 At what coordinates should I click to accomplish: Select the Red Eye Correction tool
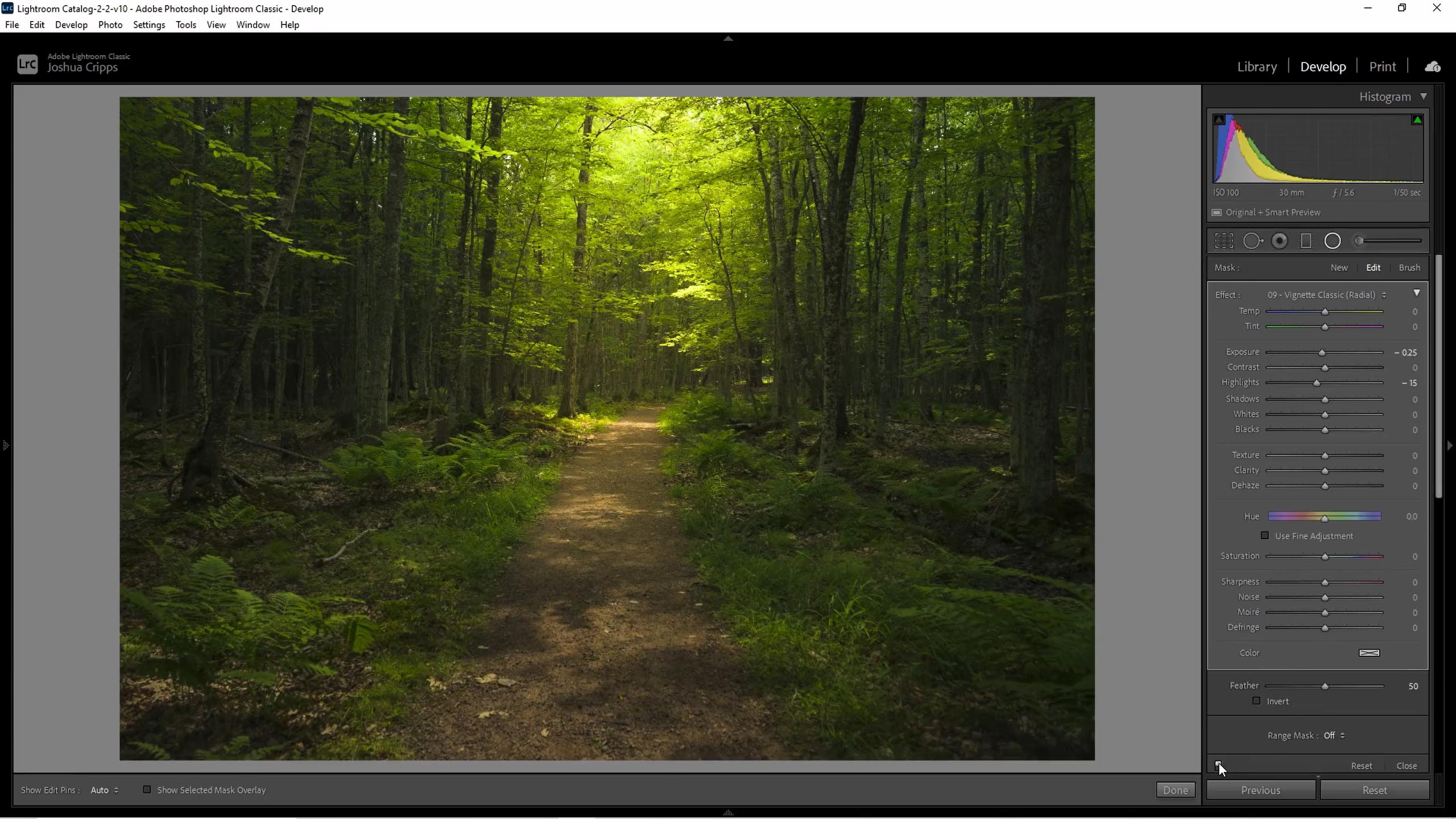1280,241
